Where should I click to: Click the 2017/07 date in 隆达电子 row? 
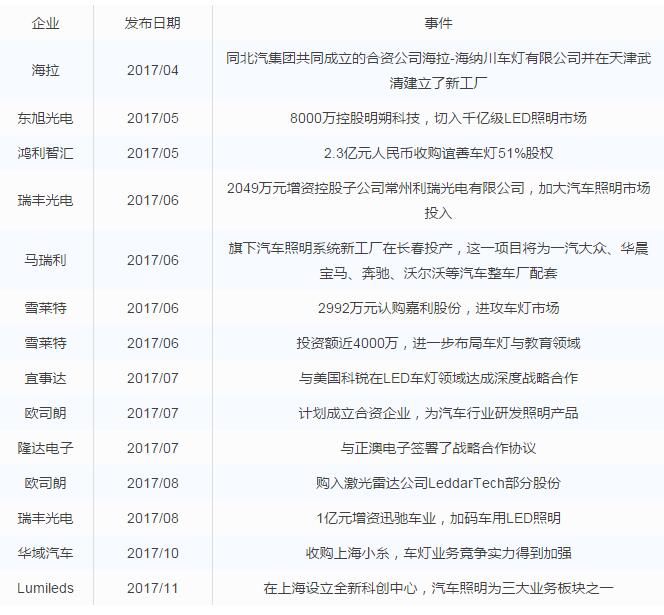coord(152,448)
